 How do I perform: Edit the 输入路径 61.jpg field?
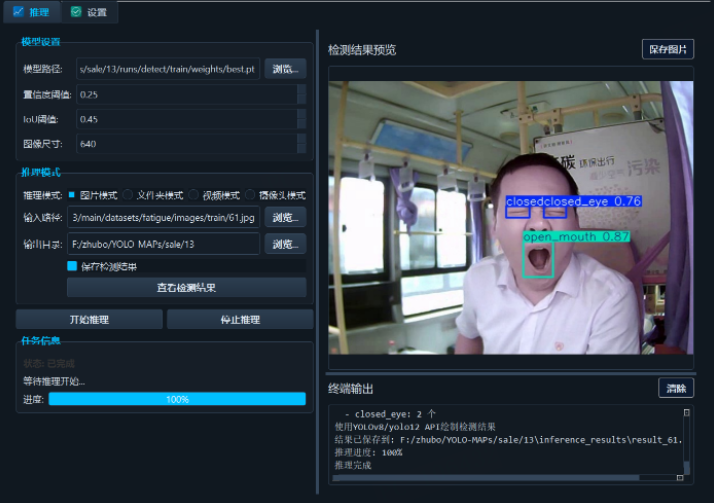163,217
